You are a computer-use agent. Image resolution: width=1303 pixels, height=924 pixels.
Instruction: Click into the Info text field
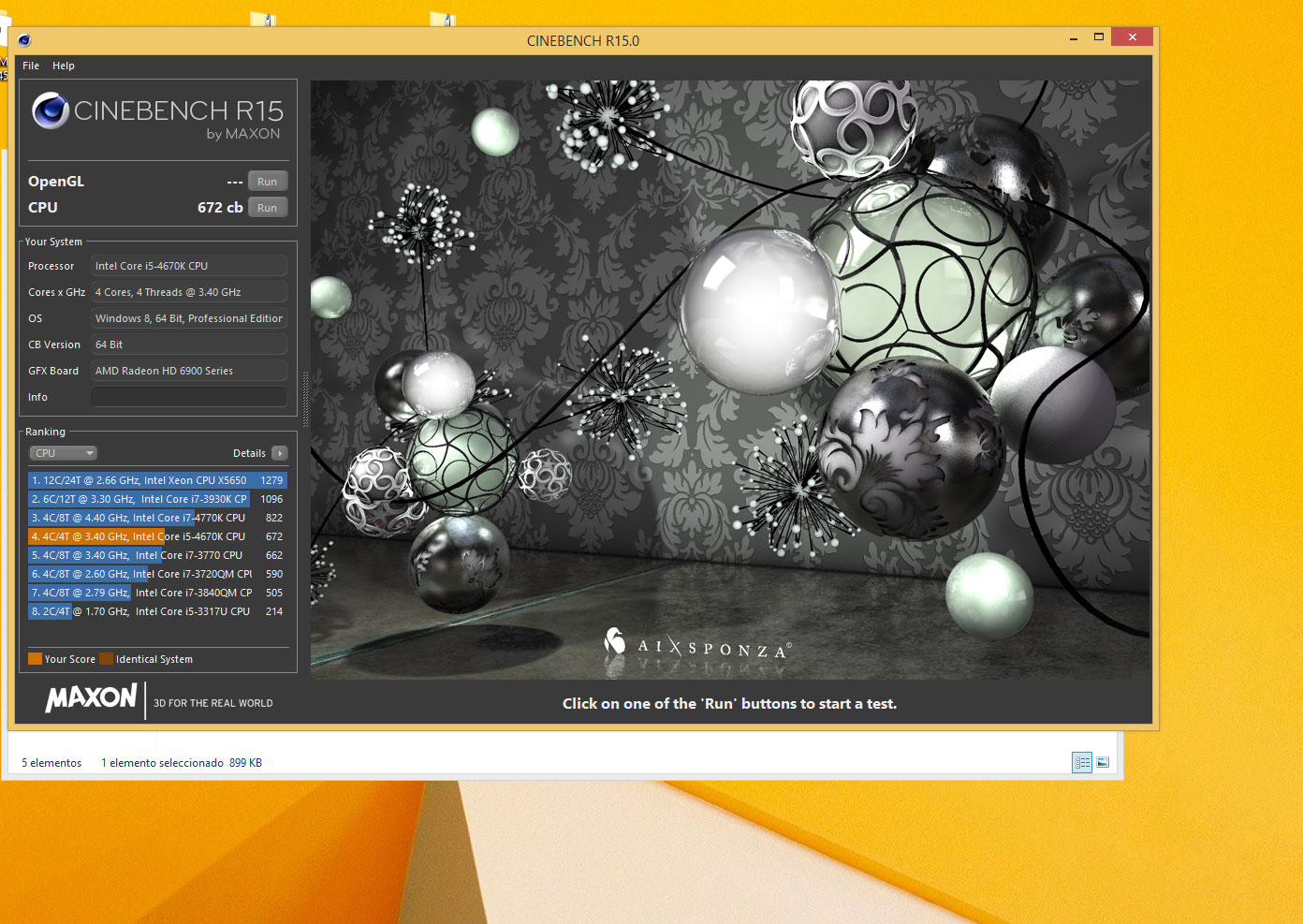pos(189,397)
